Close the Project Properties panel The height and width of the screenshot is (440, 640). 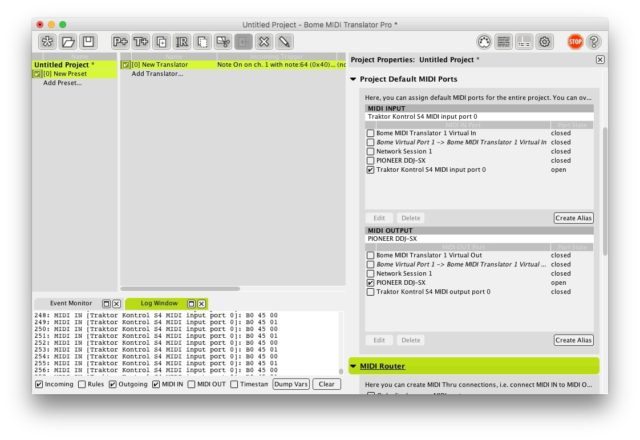600,60
